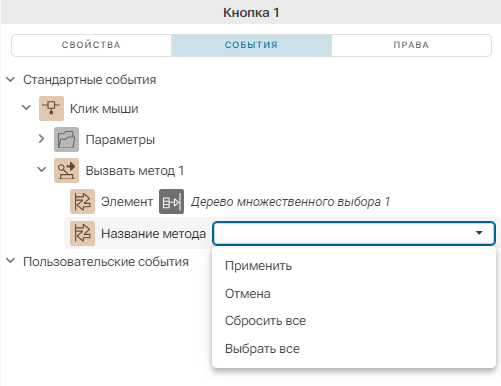Viewport: 501px width, 386px height.
Task: Choose Отмена from the method list
Action: pyautogui.click(x=354, y=293)
